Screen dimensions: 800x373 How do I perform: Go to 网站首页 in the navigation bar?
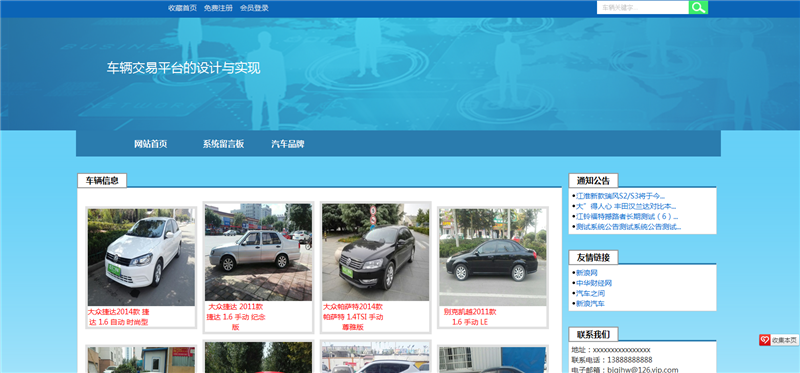coord(151,144)
